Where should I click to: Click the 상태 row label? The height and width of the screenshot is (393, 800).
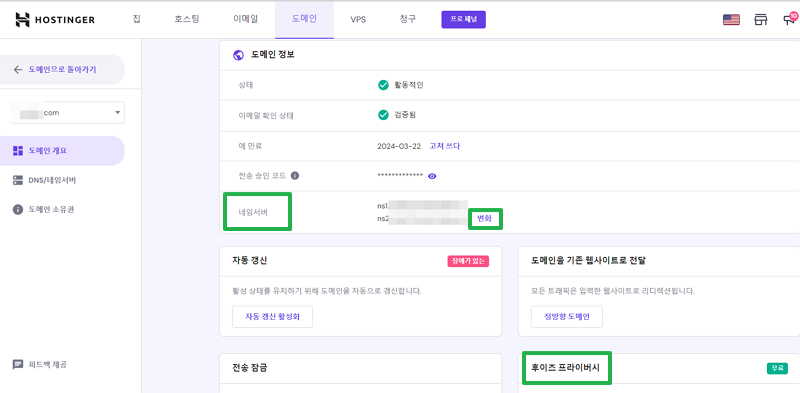tap(245, 85)
